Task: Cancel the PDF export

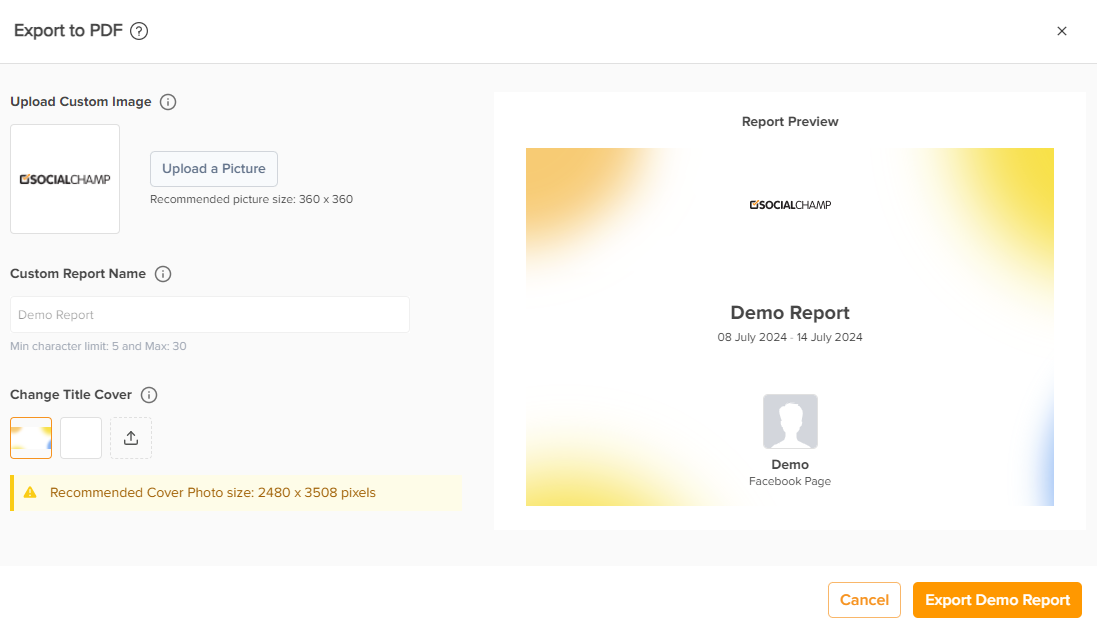Action: click(x=863, y=600)
